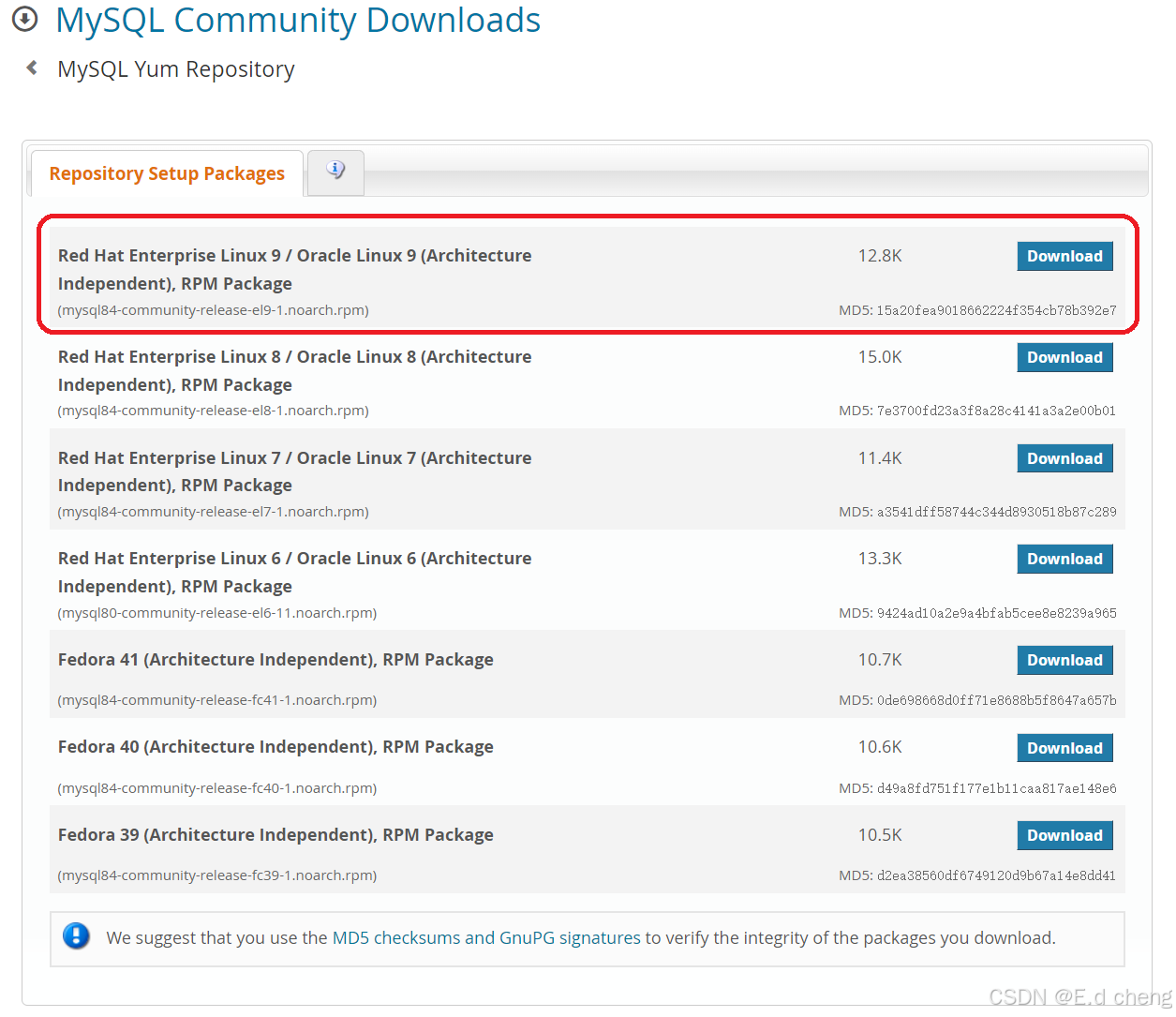Click the 10.6K file size value
Image resolution: width=1176 pixels, height=1017 pixels.
pyautogui.click(x=880, y=747)
